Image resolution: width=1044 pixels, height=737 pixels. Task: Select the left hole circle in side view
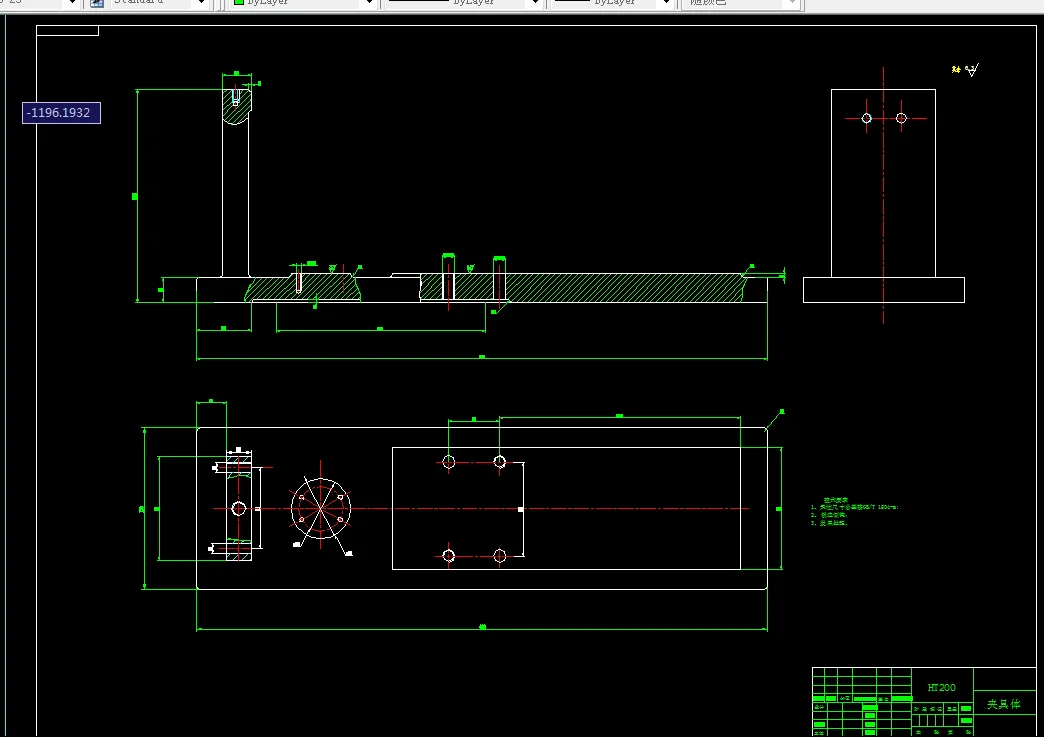[x=866, y=119]
